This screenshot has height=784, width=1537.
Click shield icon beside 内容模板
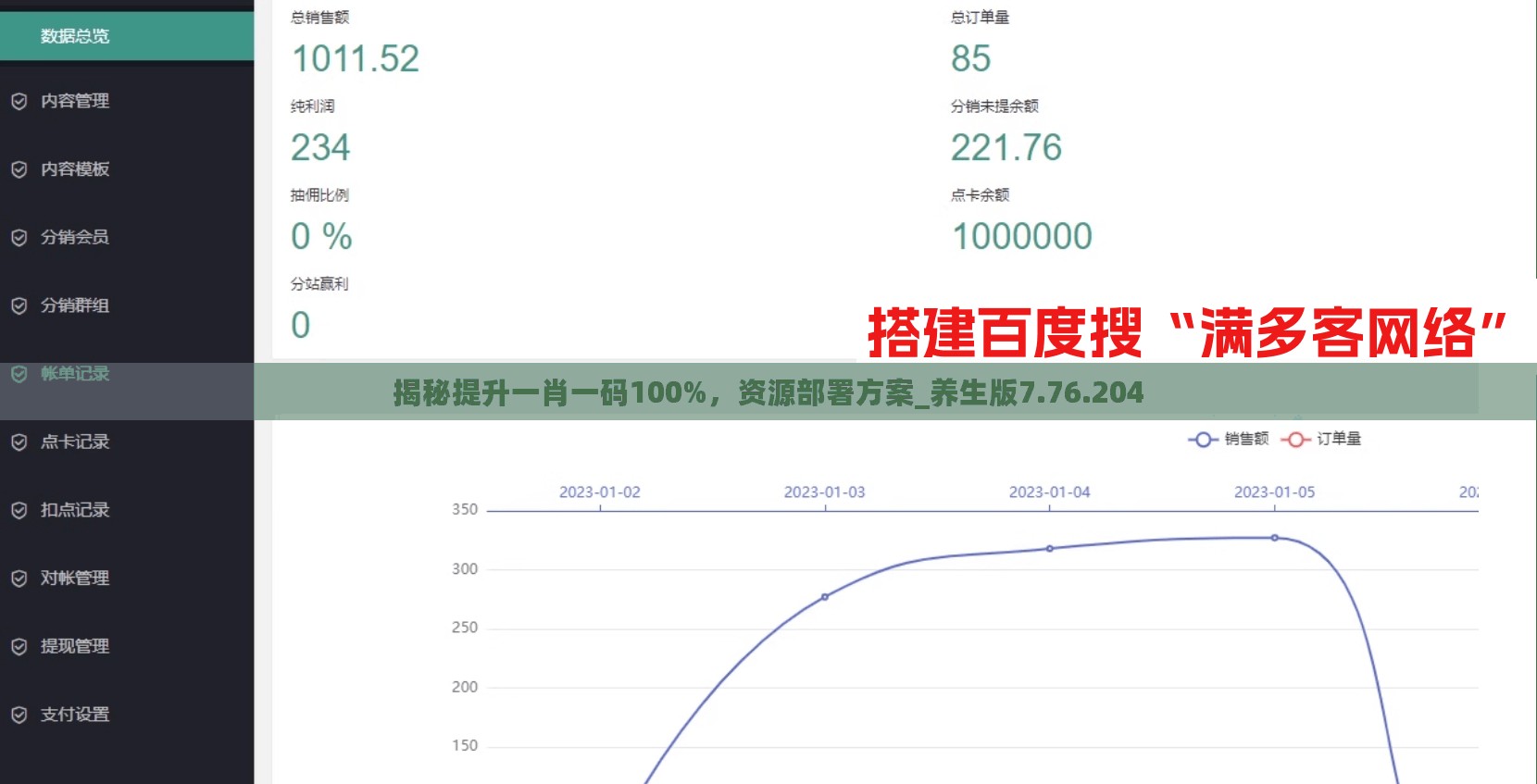pyautogui.click(x=19, y=169)
